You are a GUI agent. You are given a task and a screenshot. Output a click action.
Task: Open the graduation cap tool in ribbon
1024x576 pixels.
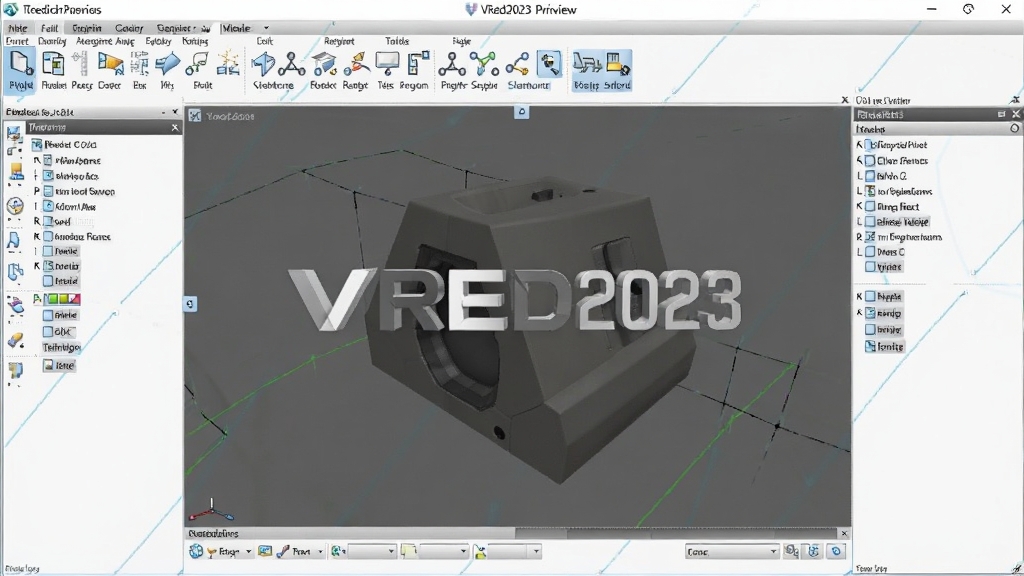[323, 65]
